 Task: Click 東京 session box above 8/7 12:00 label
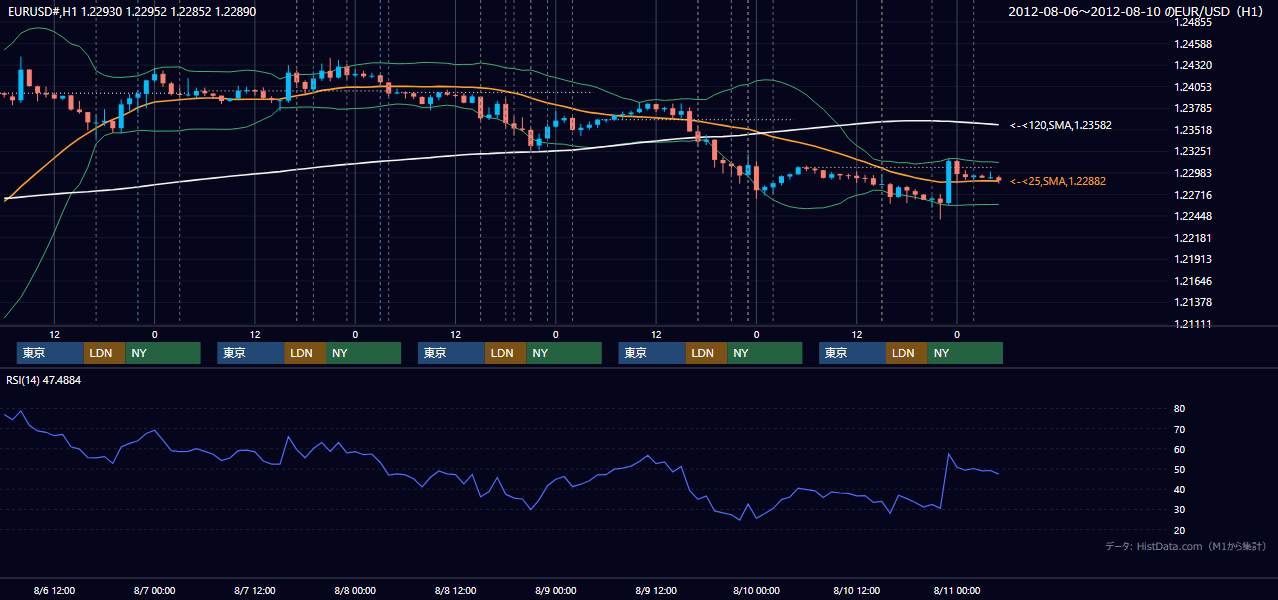[x=251, y=353]
